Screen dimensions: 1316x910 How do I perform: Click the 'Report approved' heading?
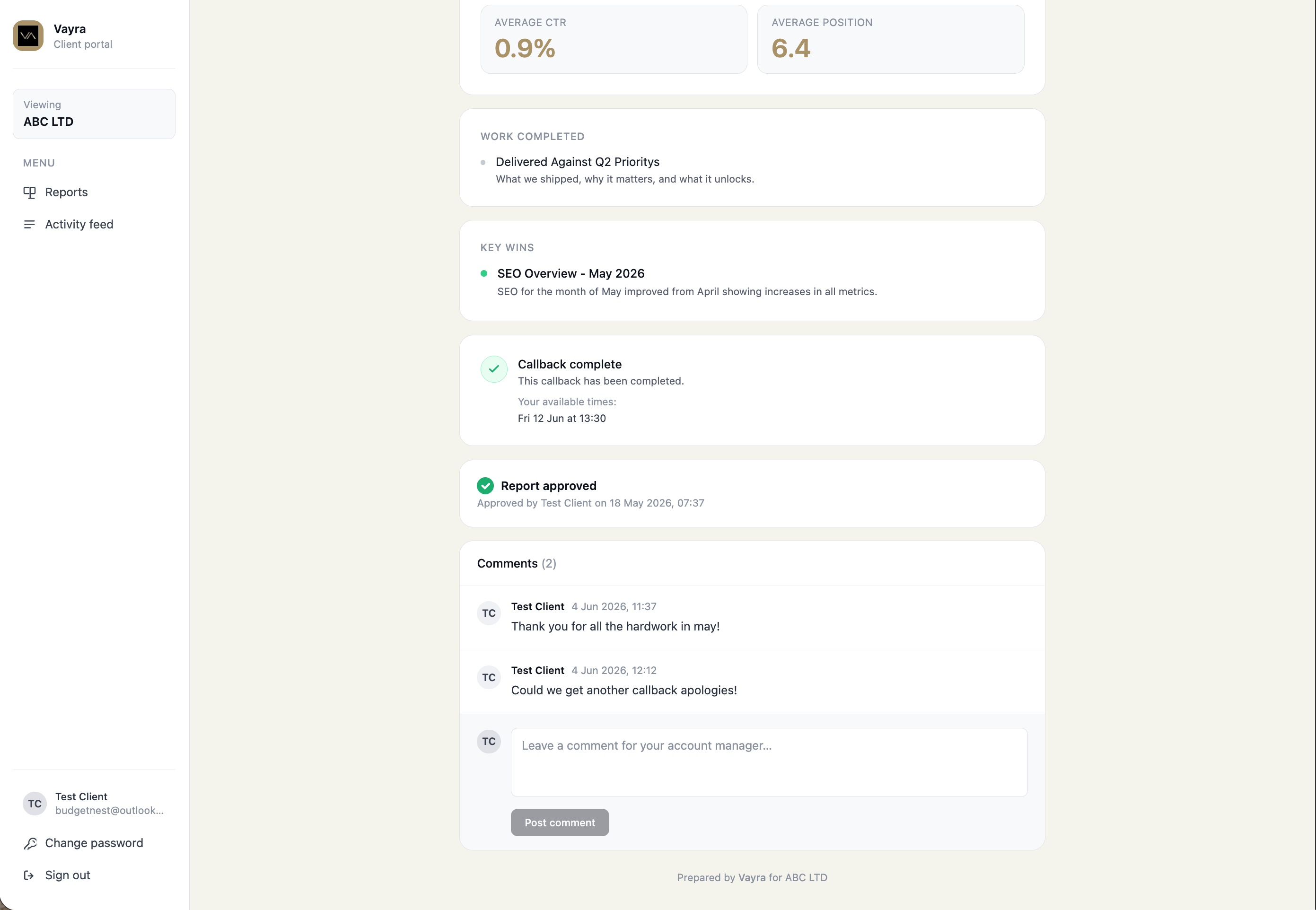(548, 486)
